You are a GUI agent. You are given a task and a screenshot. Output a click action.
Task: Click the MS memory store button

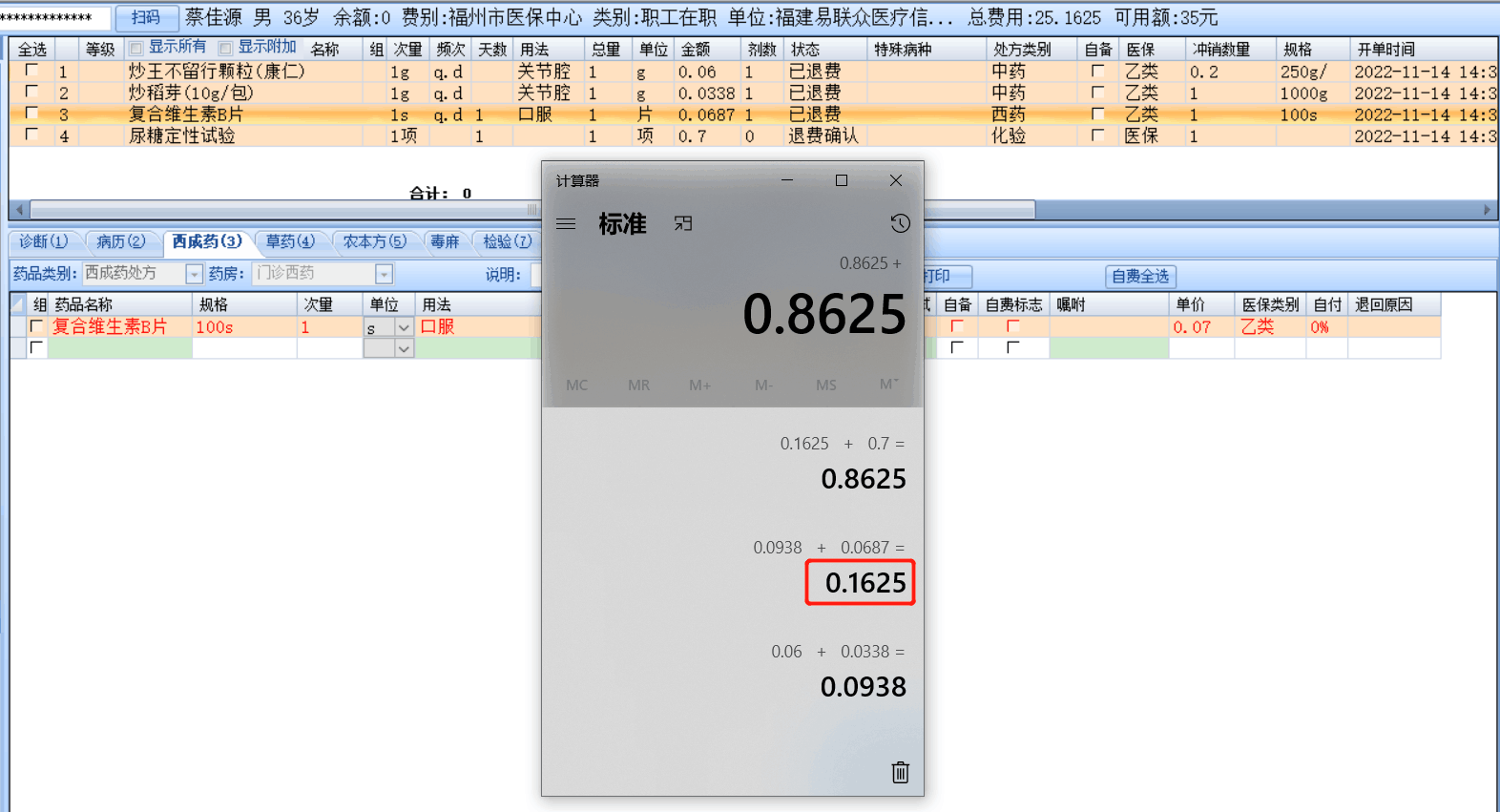(x=826, y=385)
